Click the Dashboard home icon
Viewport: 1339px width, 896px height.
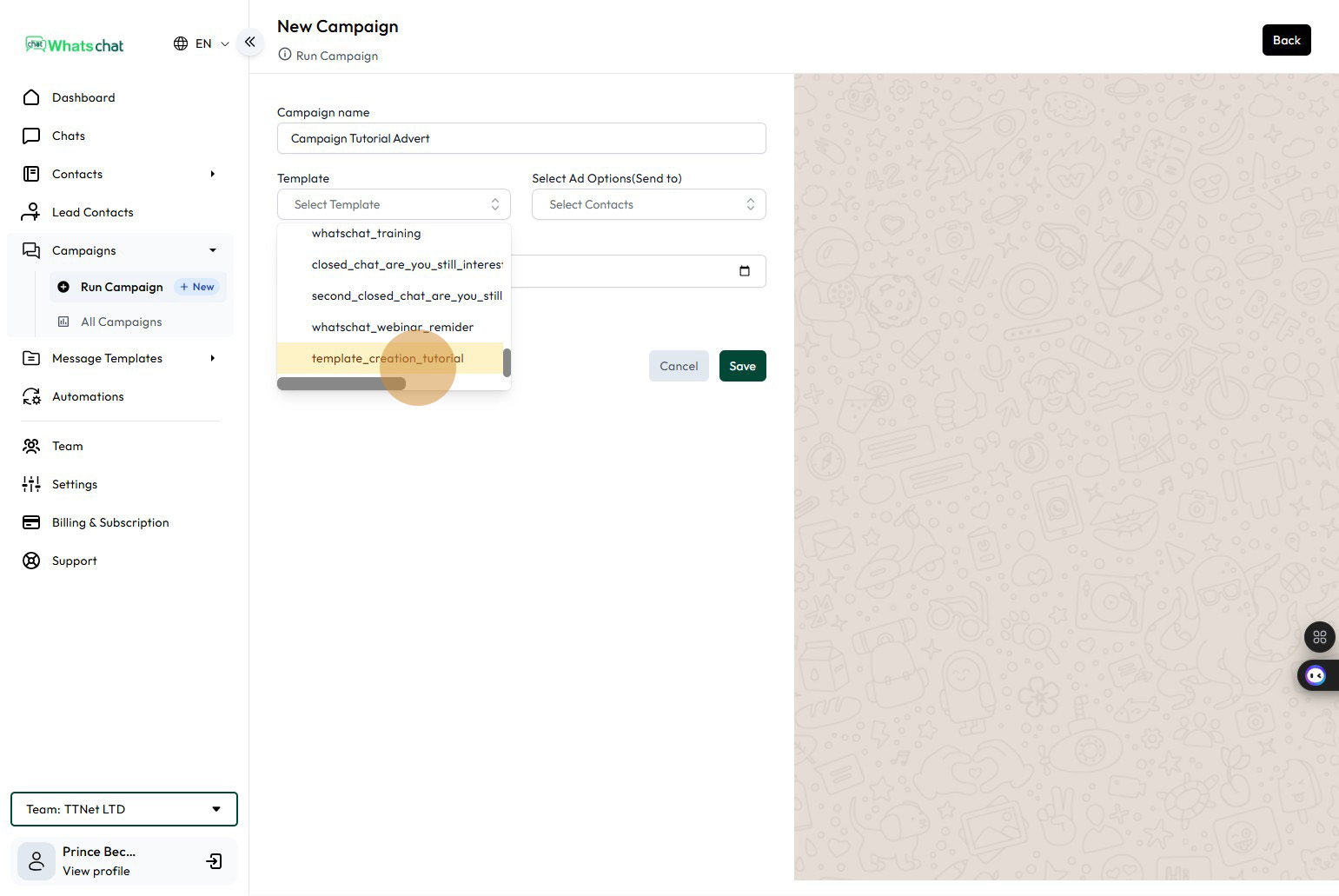pyautogui.click(x=31, y=97)
